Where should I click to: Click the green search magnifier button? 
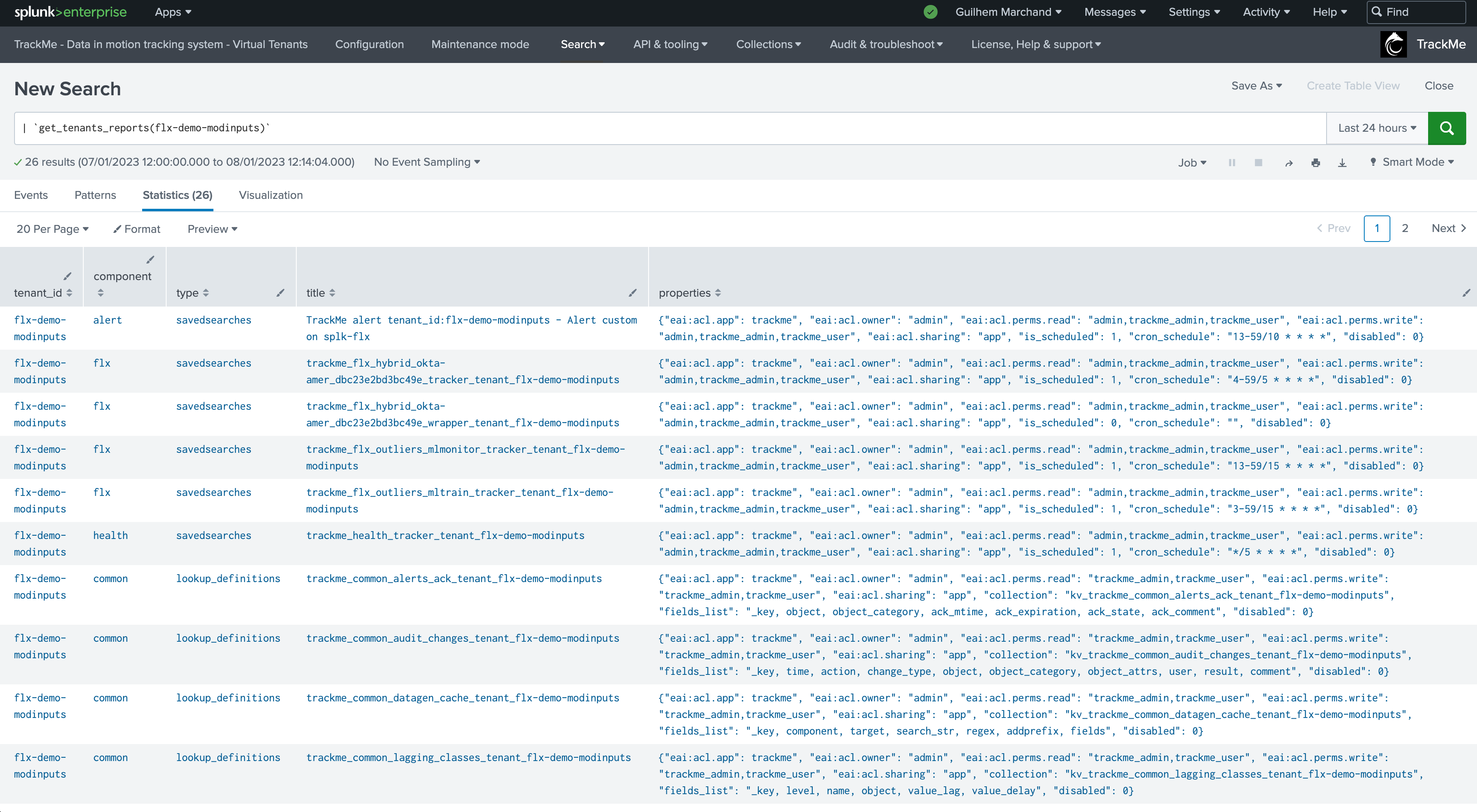point(1446,128)
